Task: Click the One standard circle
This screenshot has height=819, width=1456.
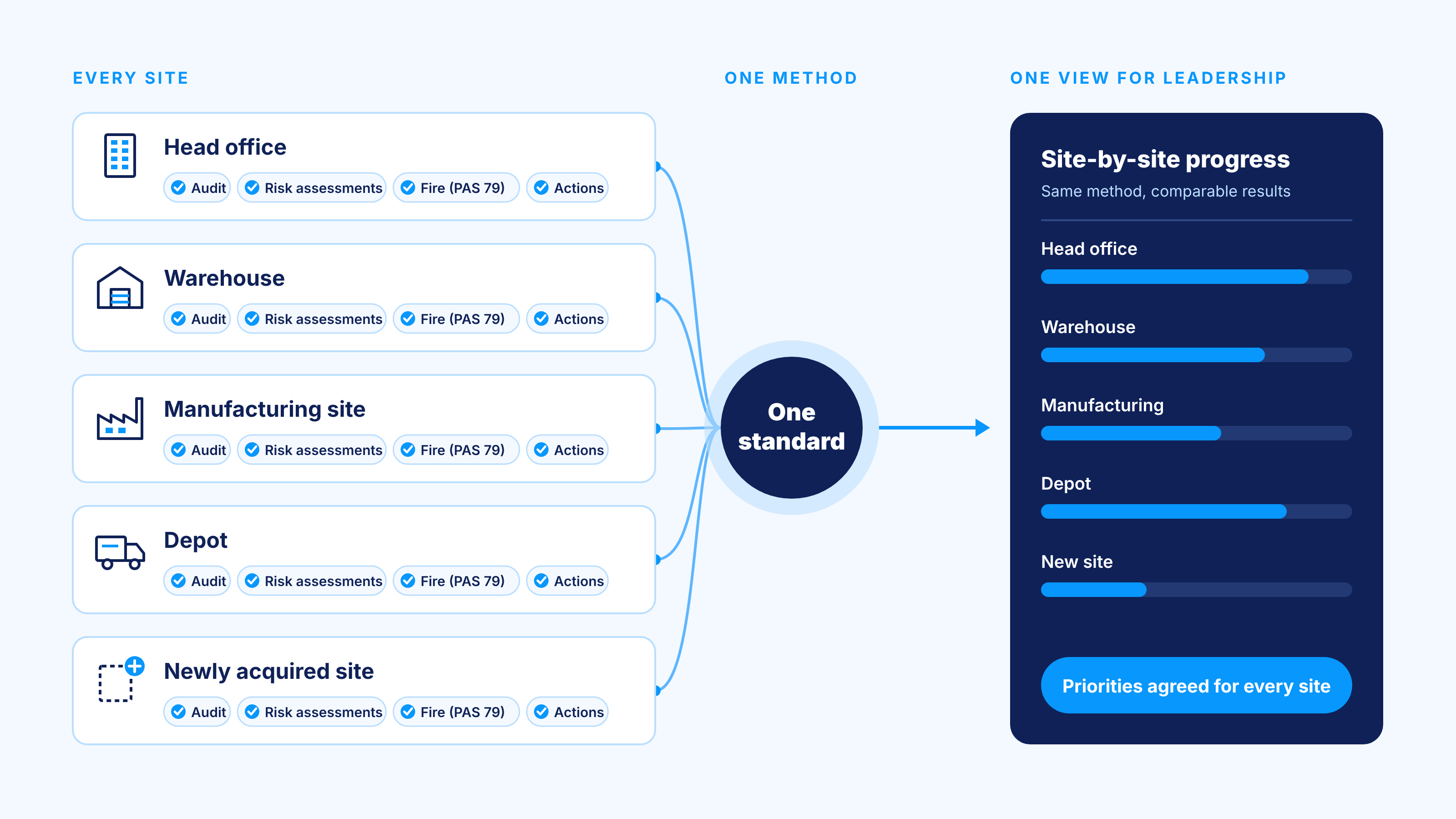Action: pos(791,427)
